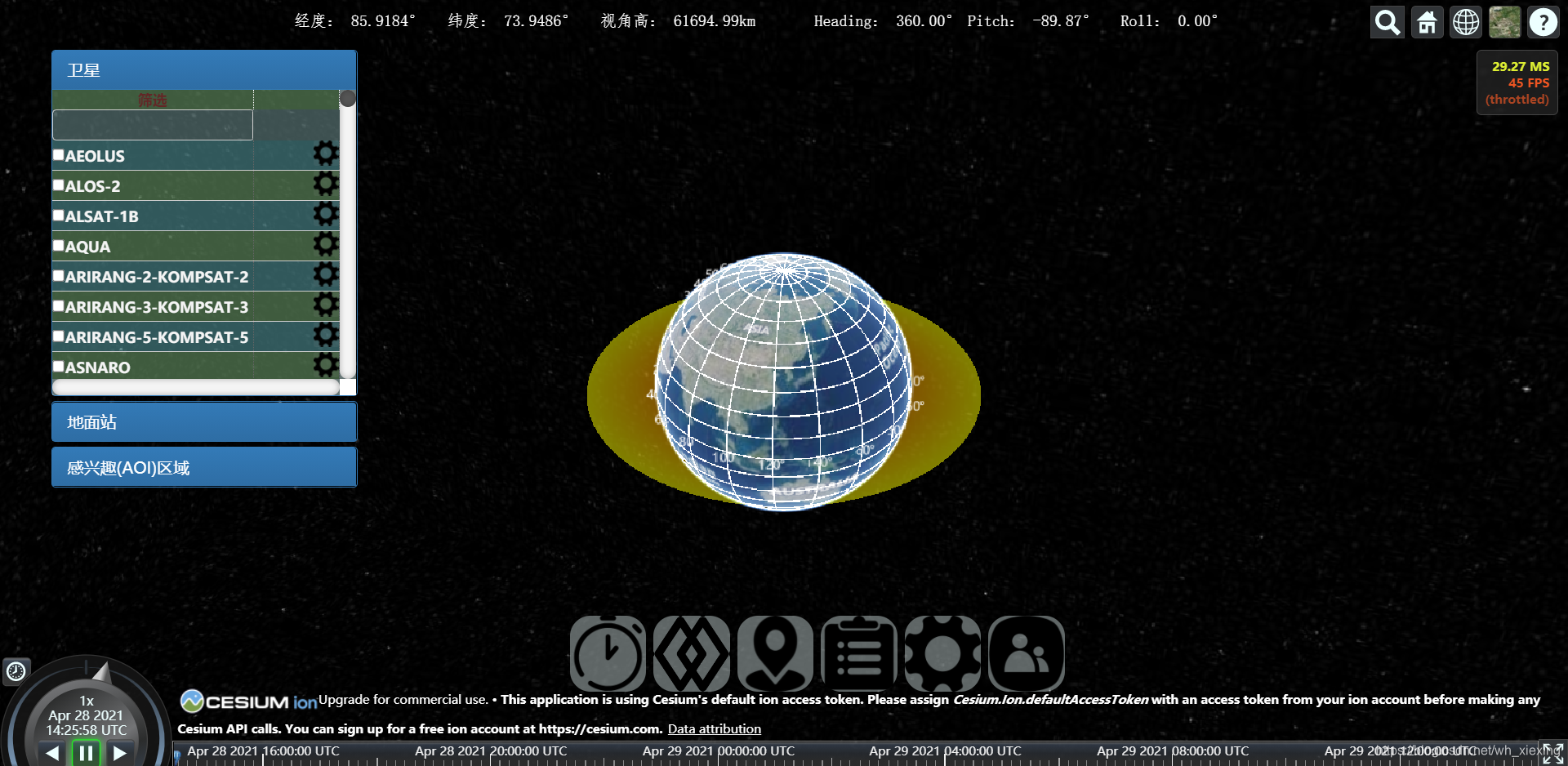Image resolution: width=1568 pixels, height=766 pixels.
Task: Click the Heading 360.00° readout
Action: click(883, 21)
